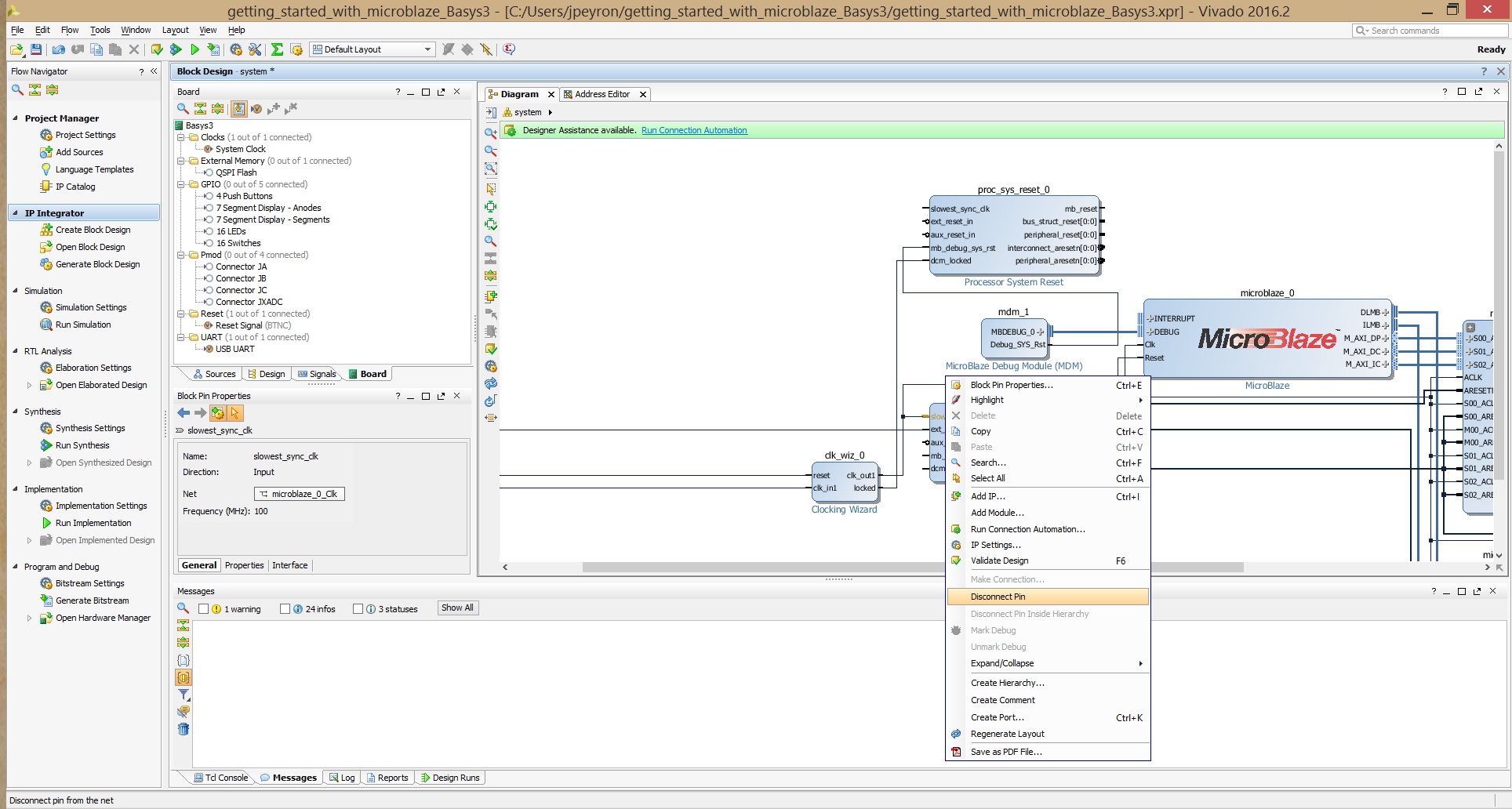Click the Show All button
Screen dimensions: 1512x809
click(x=457, y=608)
